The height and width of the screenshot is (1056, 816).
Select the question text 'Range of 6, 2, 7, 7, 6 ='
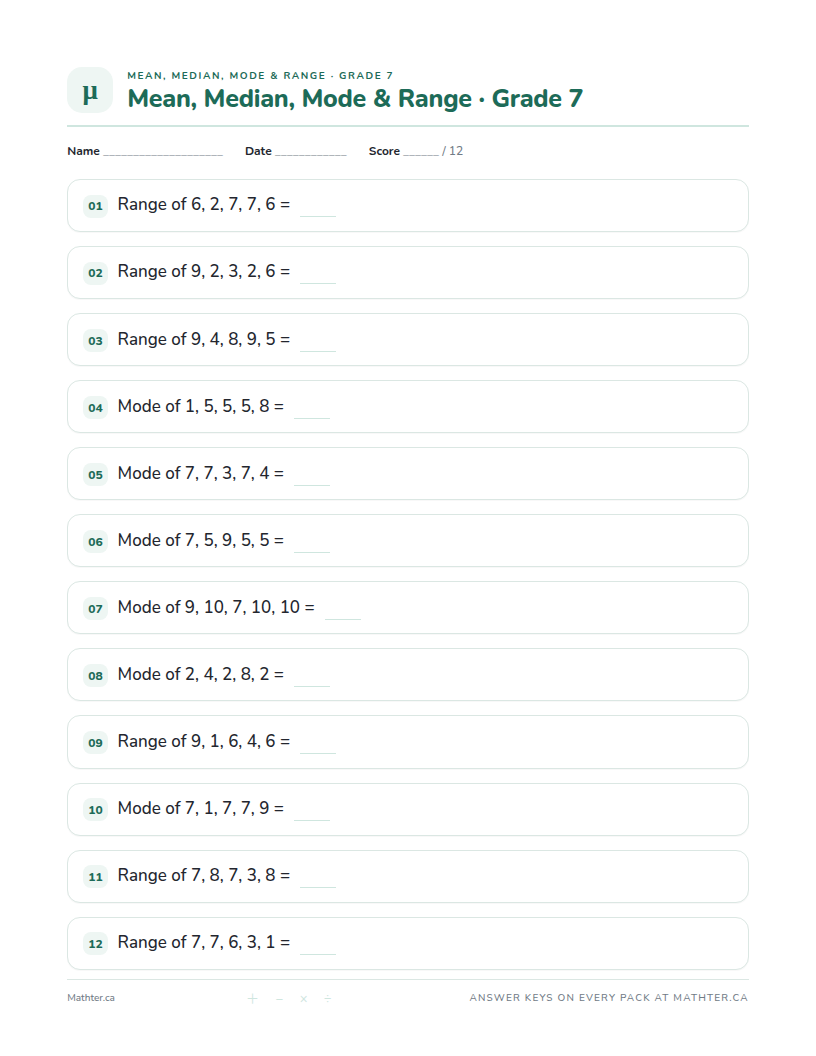[x=204, y=204]
